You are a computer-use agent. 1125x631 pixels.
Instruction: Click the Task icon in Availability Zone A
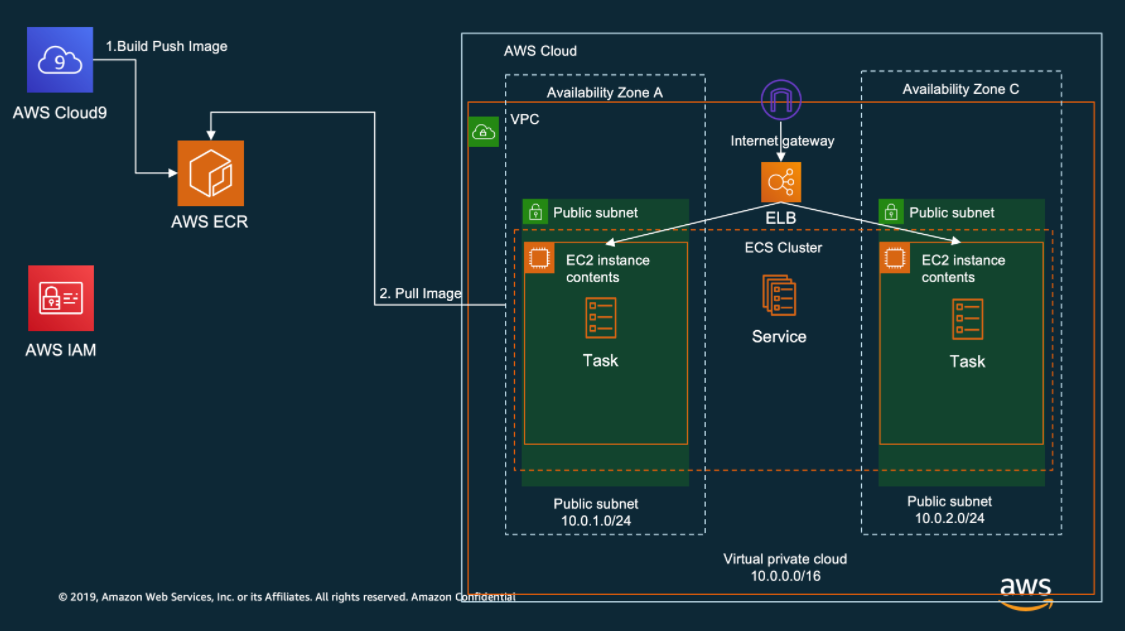pos(601,318)
